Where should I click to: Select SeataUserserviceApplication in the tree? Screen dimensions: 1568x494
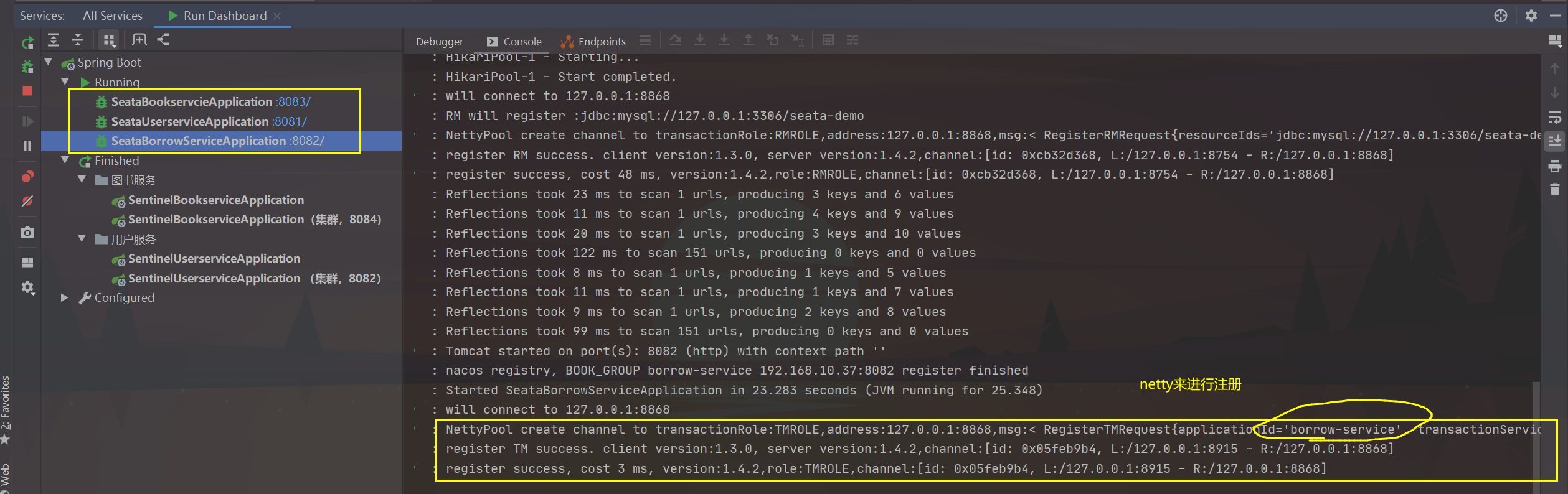tap(190, 121)
